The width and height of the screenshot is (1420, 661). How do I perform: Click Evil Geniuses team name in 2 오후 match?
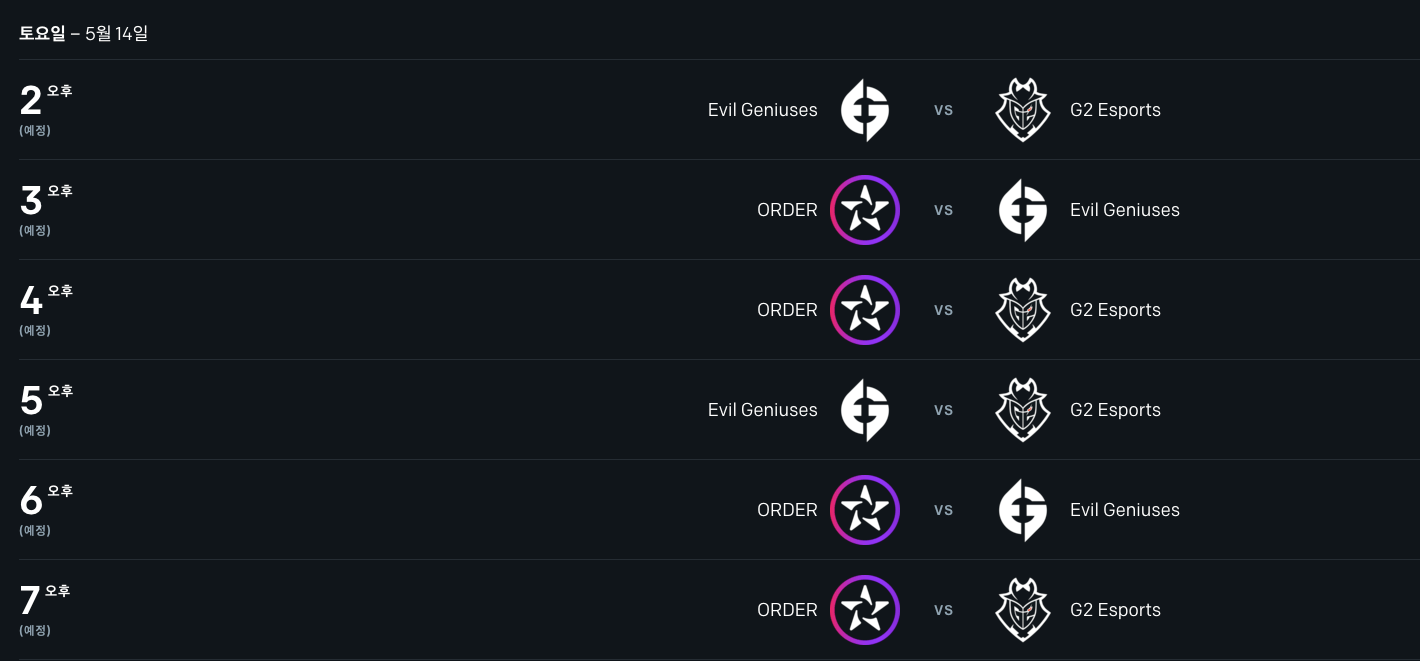click(x=762, y=110)
